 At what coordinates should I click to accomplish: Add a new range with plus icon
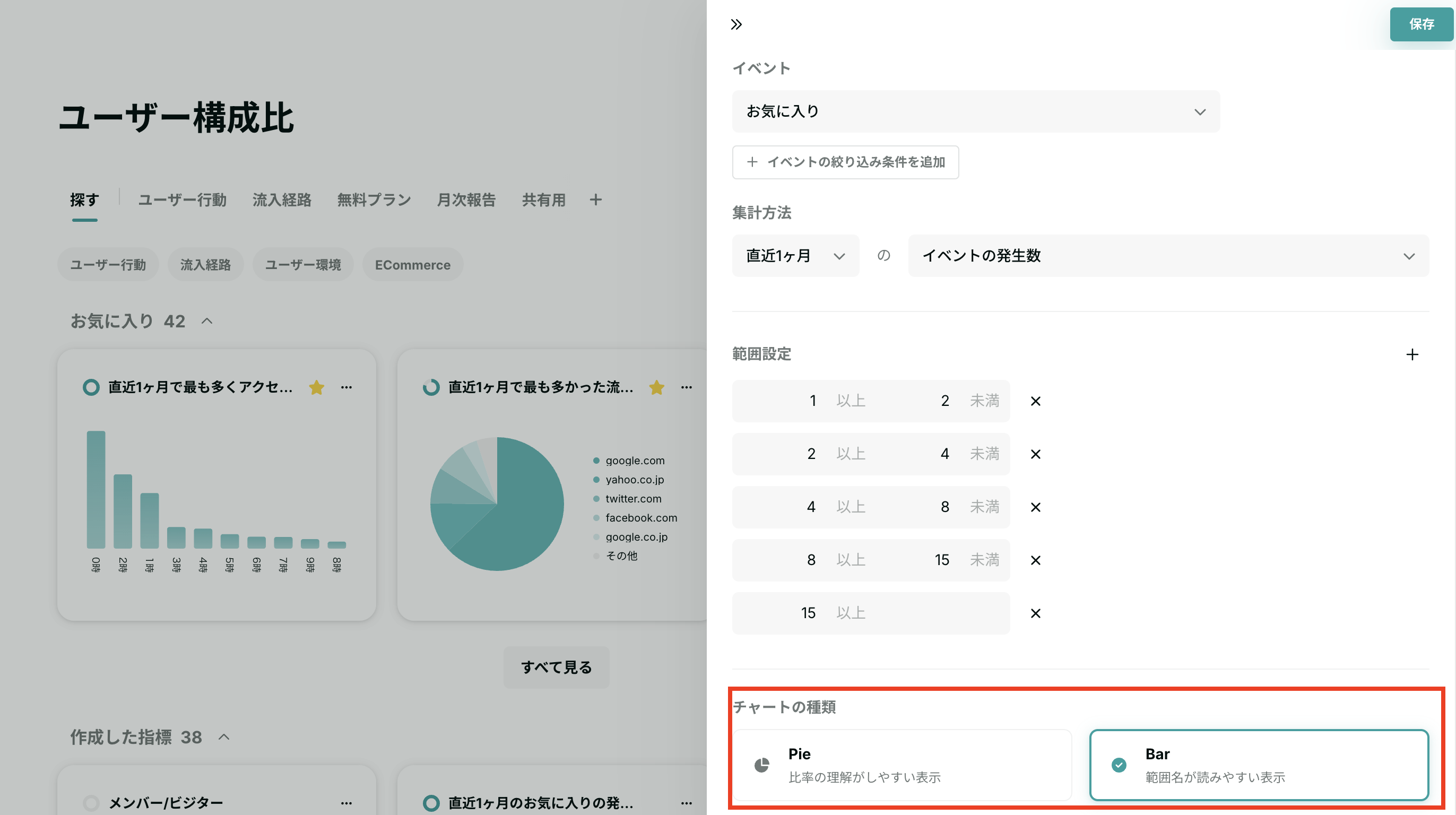(1412, 354)
